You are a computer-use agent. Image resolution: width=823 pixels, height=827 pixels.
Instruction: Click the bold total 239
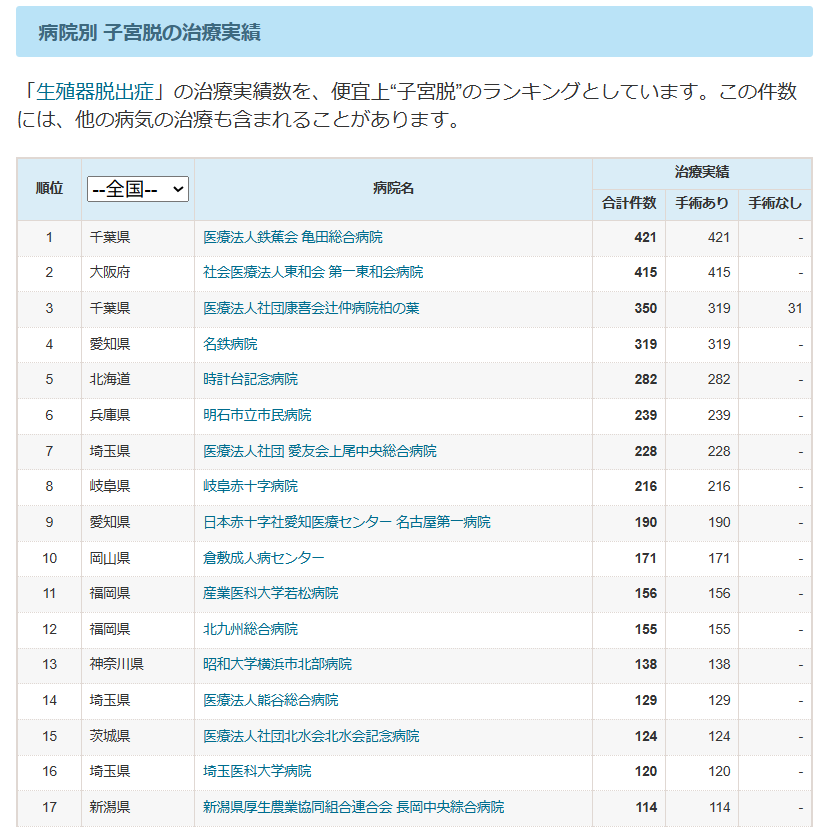646,415
